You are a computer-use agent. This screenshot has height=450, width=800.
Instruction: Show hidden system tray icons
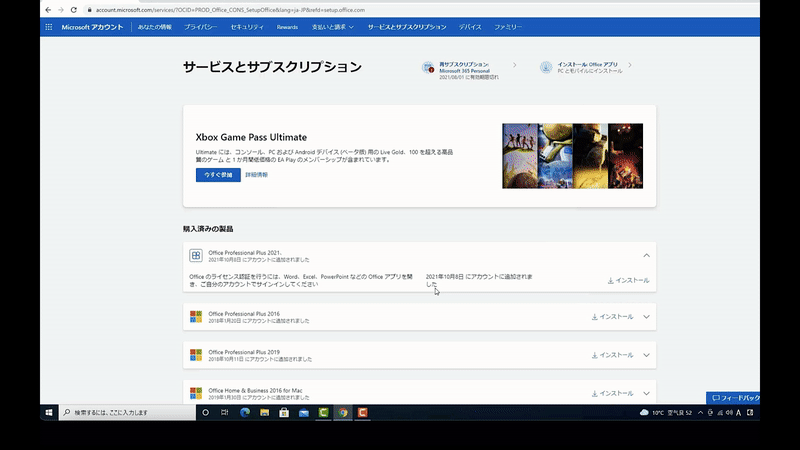701,412
